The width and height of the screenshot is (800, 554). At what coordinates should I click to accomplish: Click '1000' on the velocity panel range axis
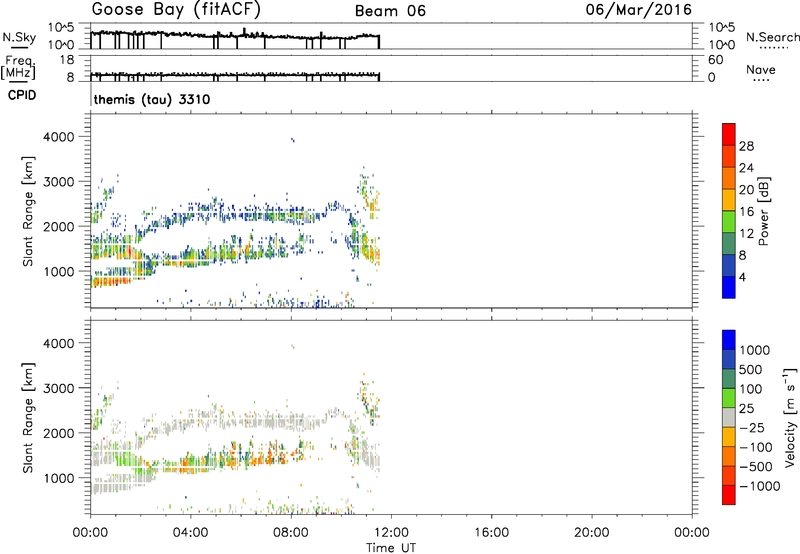coord(59,478)
